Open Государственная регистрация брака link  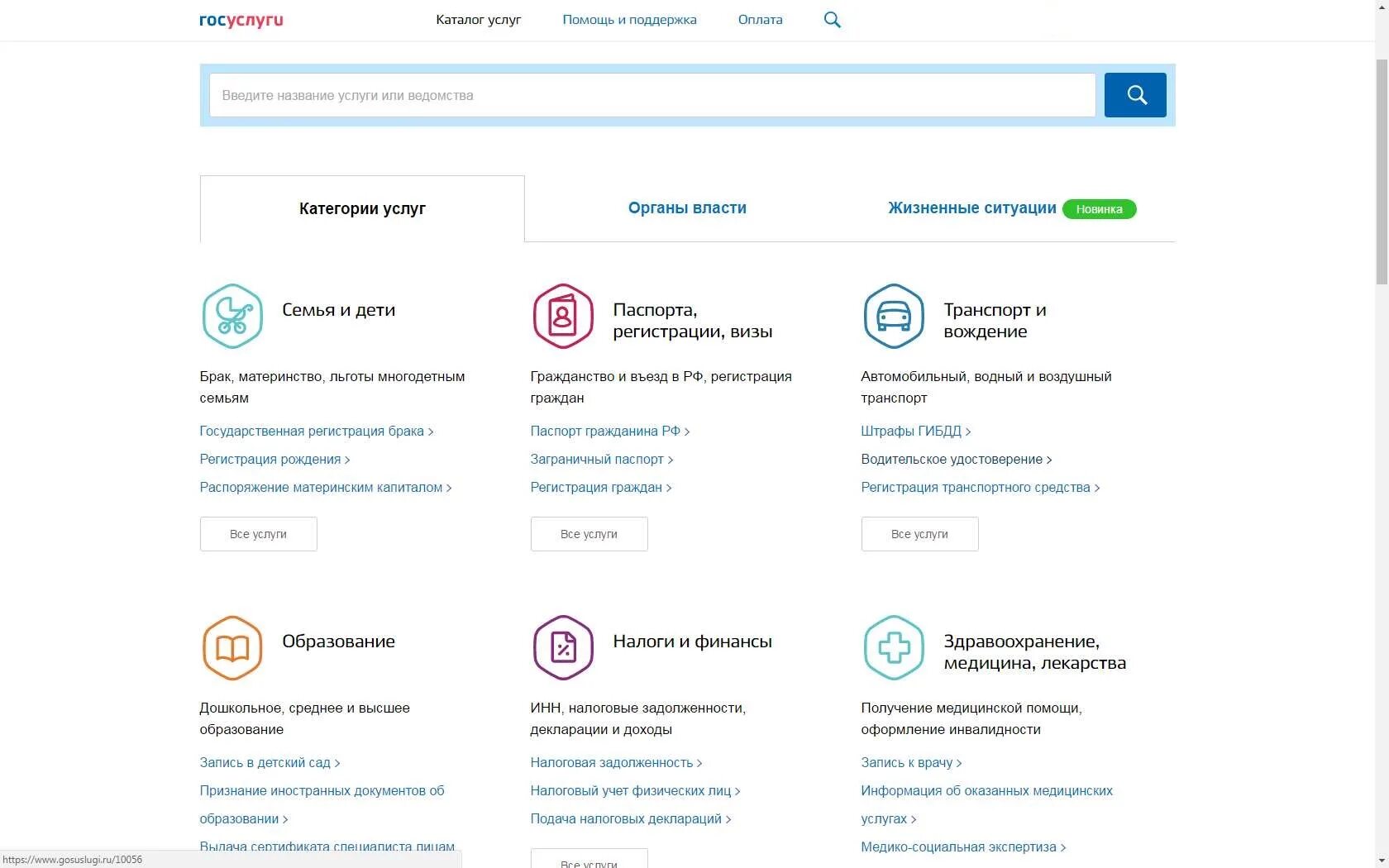pyautogui.click(x=316, y=432)
